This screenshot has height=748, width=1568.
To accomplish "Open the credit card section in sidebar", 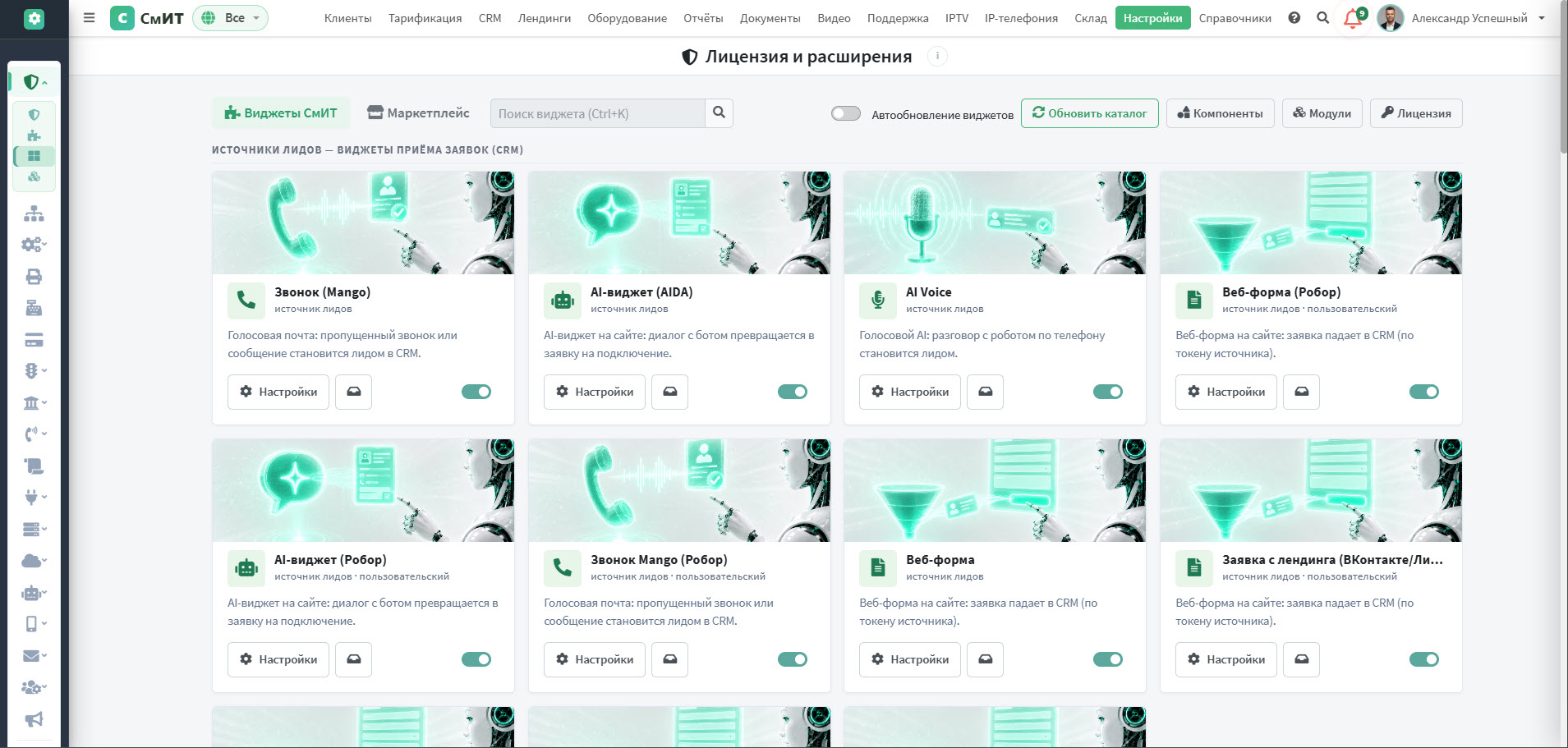I will pos(34,340).
